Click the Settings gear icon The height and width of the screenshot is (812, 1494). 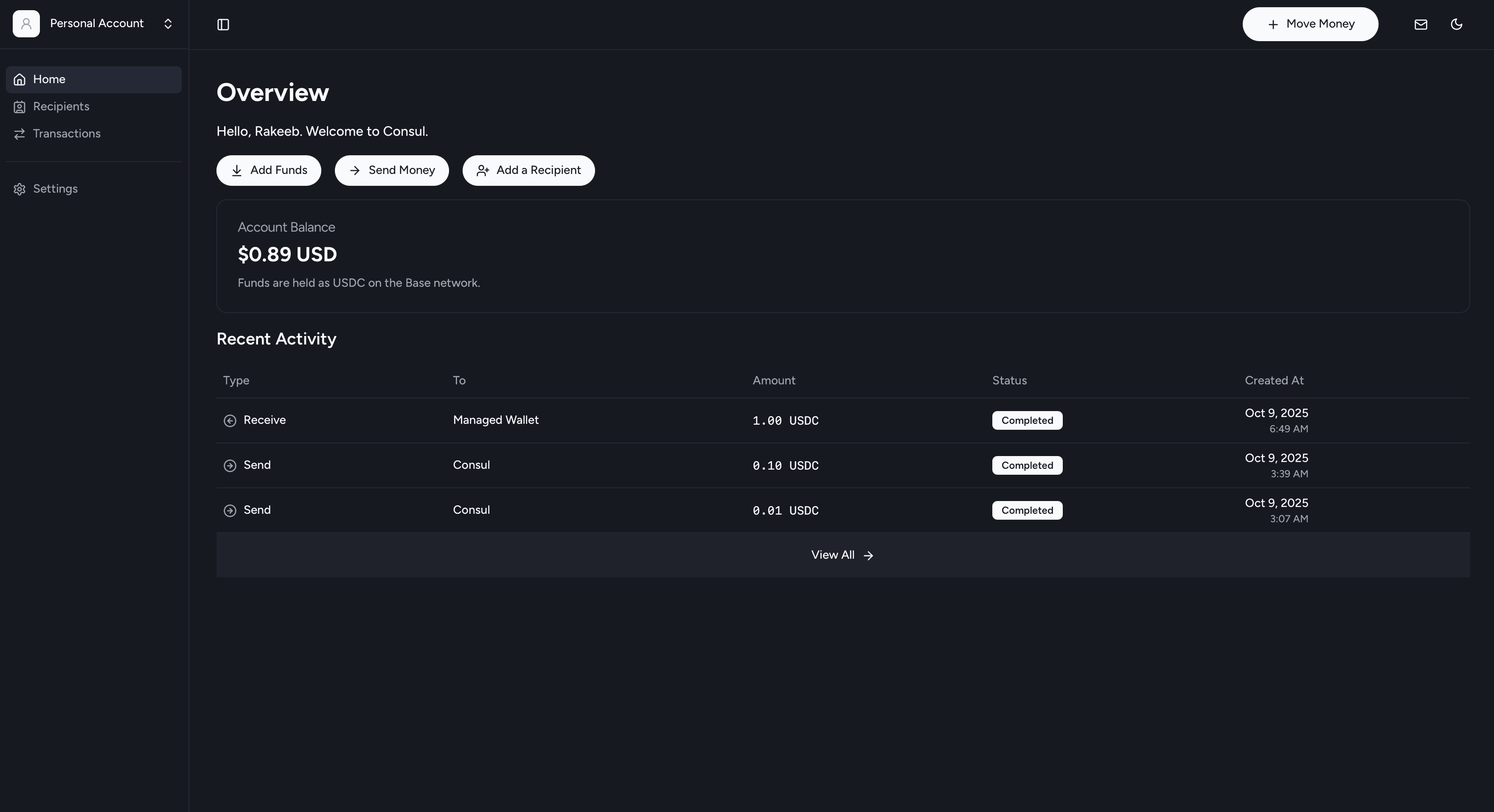[20, 188]
